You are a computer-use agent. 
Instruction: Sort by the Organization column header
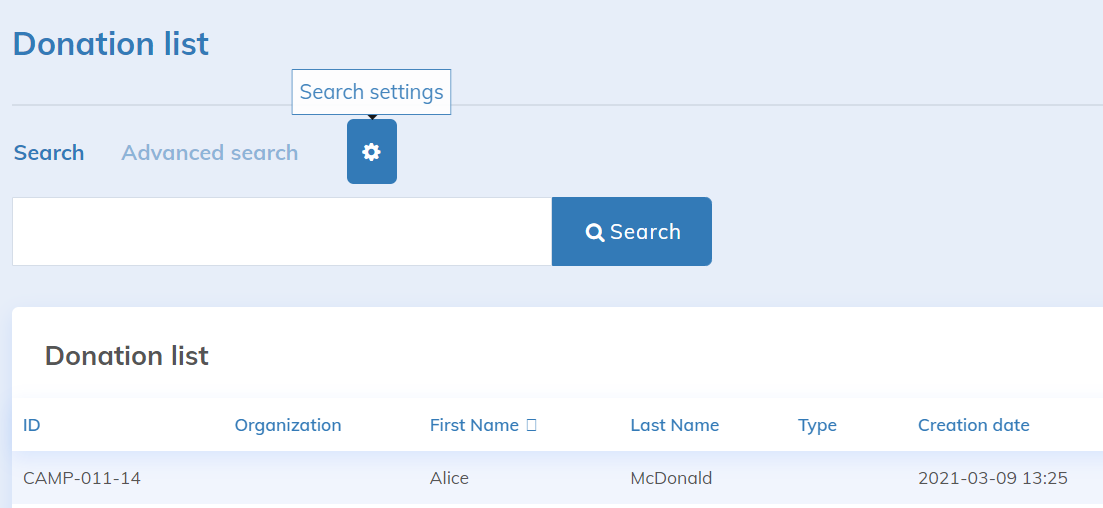(288, 425)
